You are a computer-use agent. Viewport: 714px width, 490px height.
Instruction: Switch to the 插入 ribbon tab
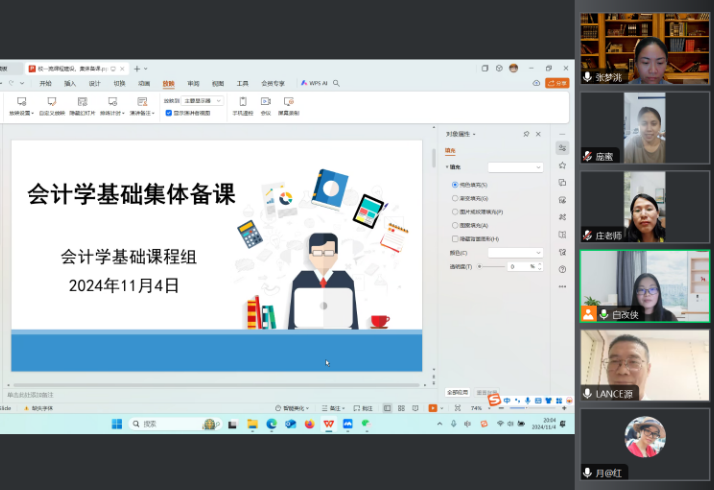tap(70, 84)
